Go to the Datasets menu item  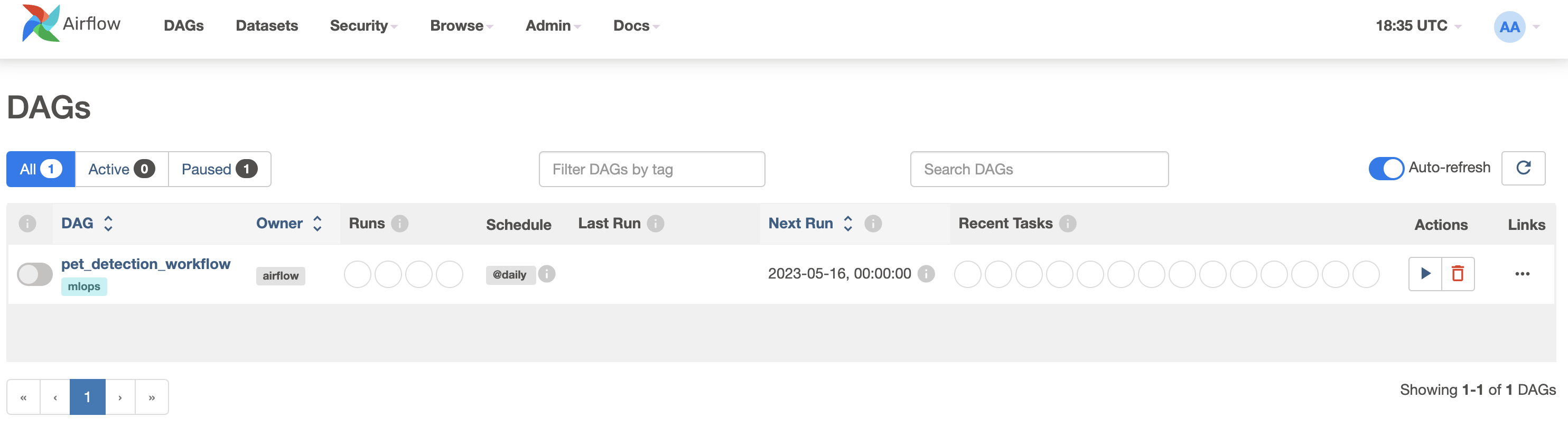pos(267,25)
